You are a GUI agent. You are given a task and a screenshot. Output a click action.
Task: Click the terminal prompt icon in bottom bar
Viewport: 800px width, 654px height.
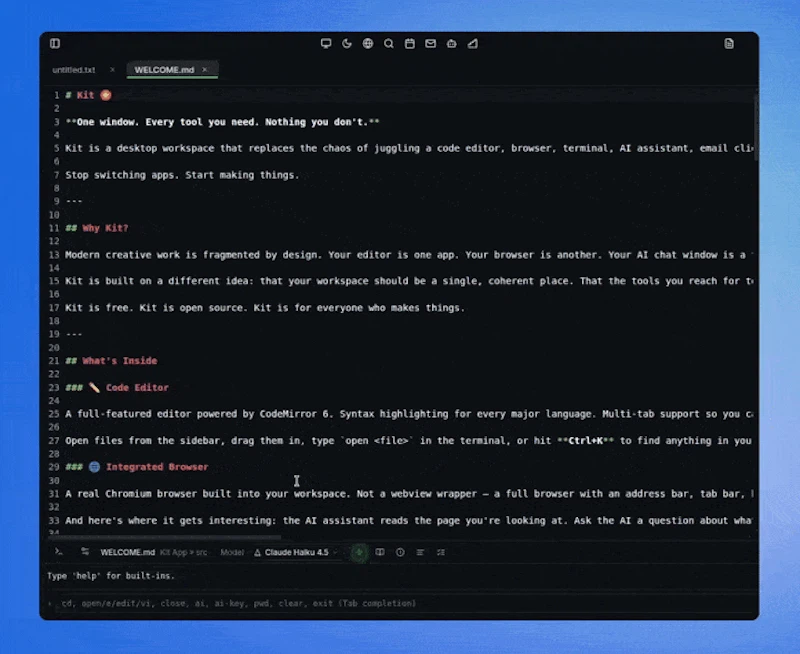tap(59, 551)
